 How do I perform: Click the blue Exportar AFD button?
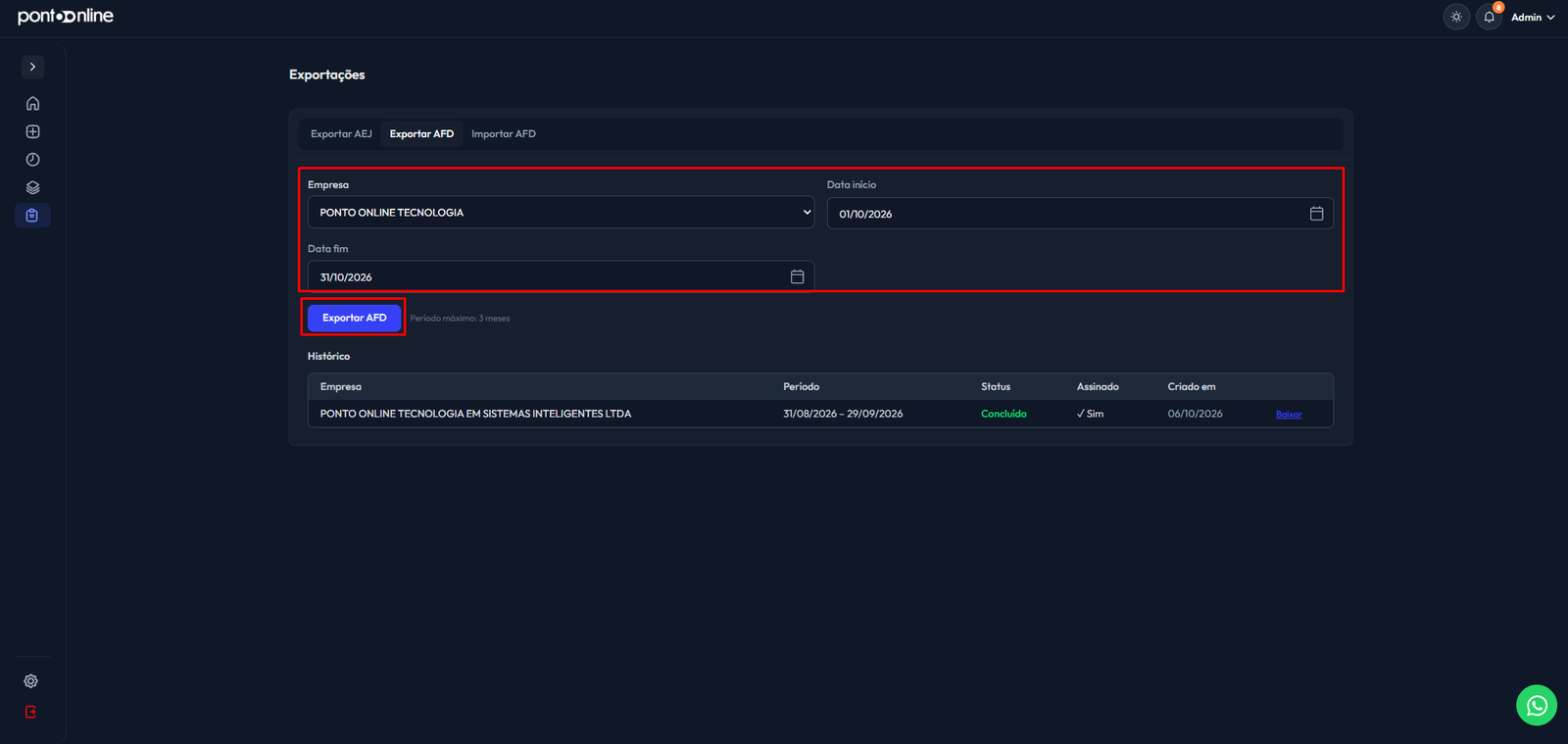(x=355, y=318)
